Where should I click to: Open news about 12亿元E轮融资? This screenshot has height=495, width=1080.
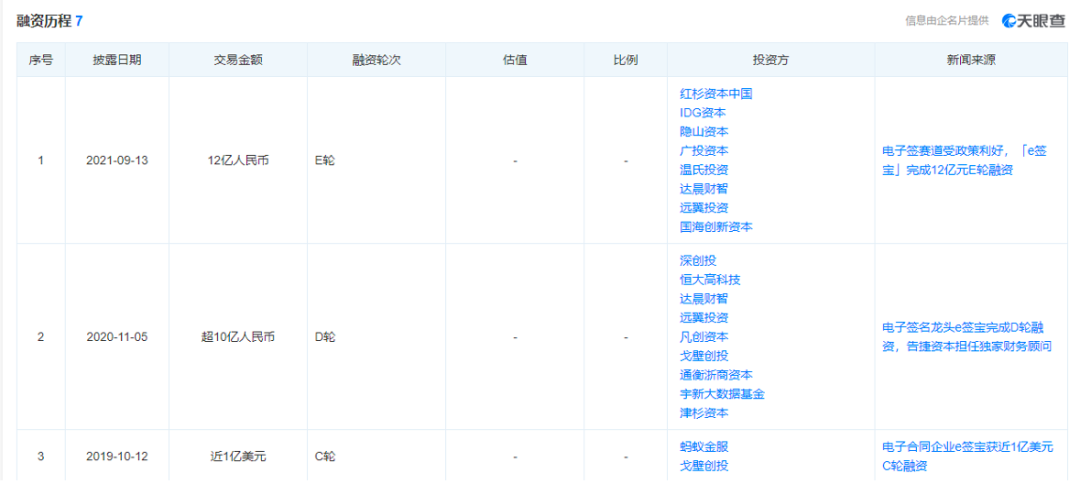(x=964, y=160)
